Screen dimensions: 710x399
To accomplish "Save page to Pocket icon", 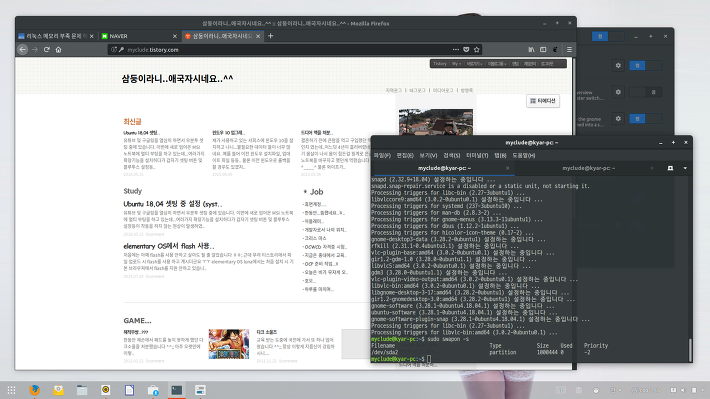I will (x=466, y=50).
